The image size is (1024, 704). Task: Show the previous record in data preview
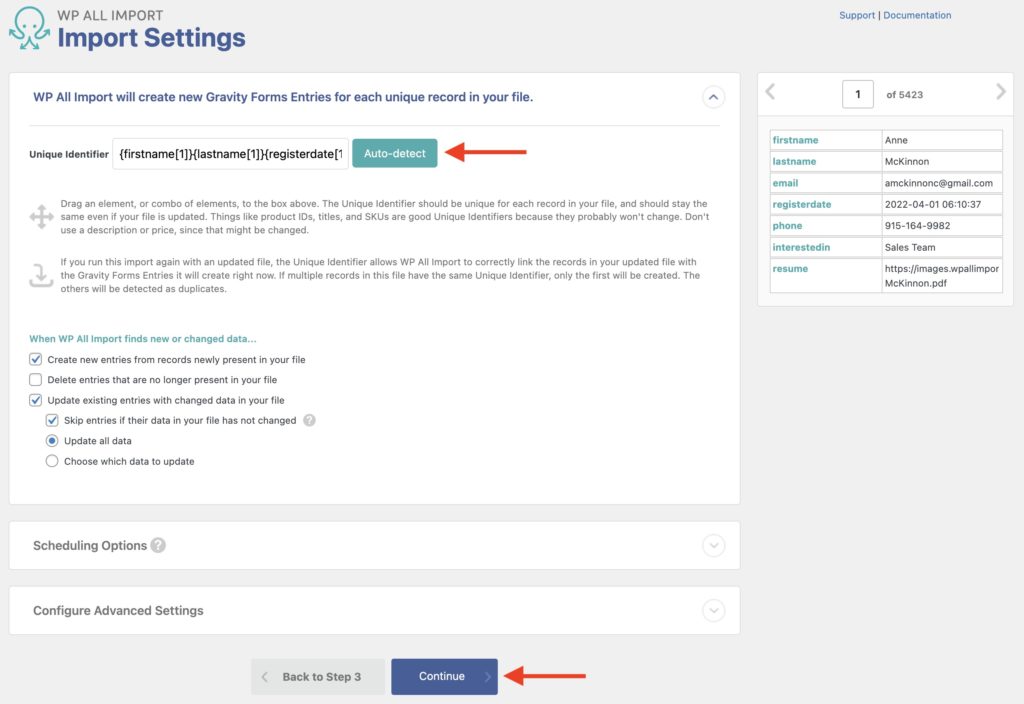click(x=770, y=91)
